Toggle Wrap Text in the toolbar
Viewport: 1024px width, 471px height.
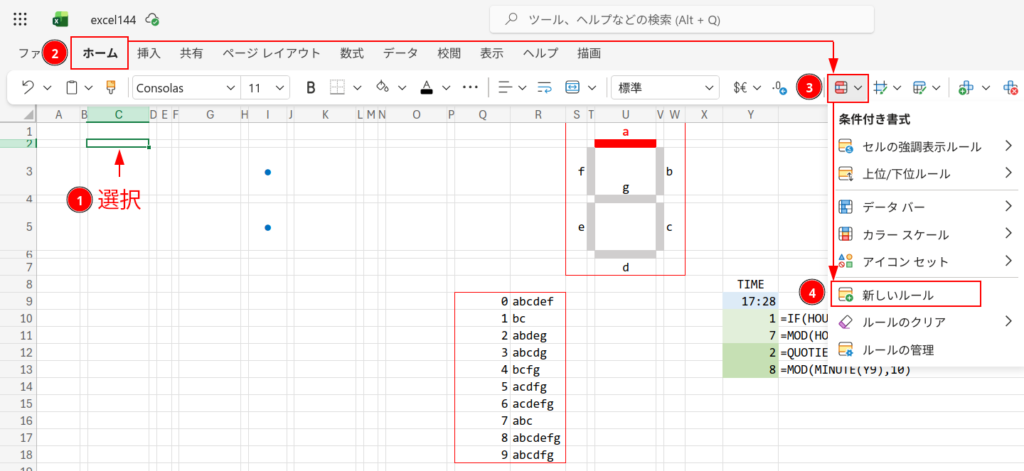[x=545, y=88]
